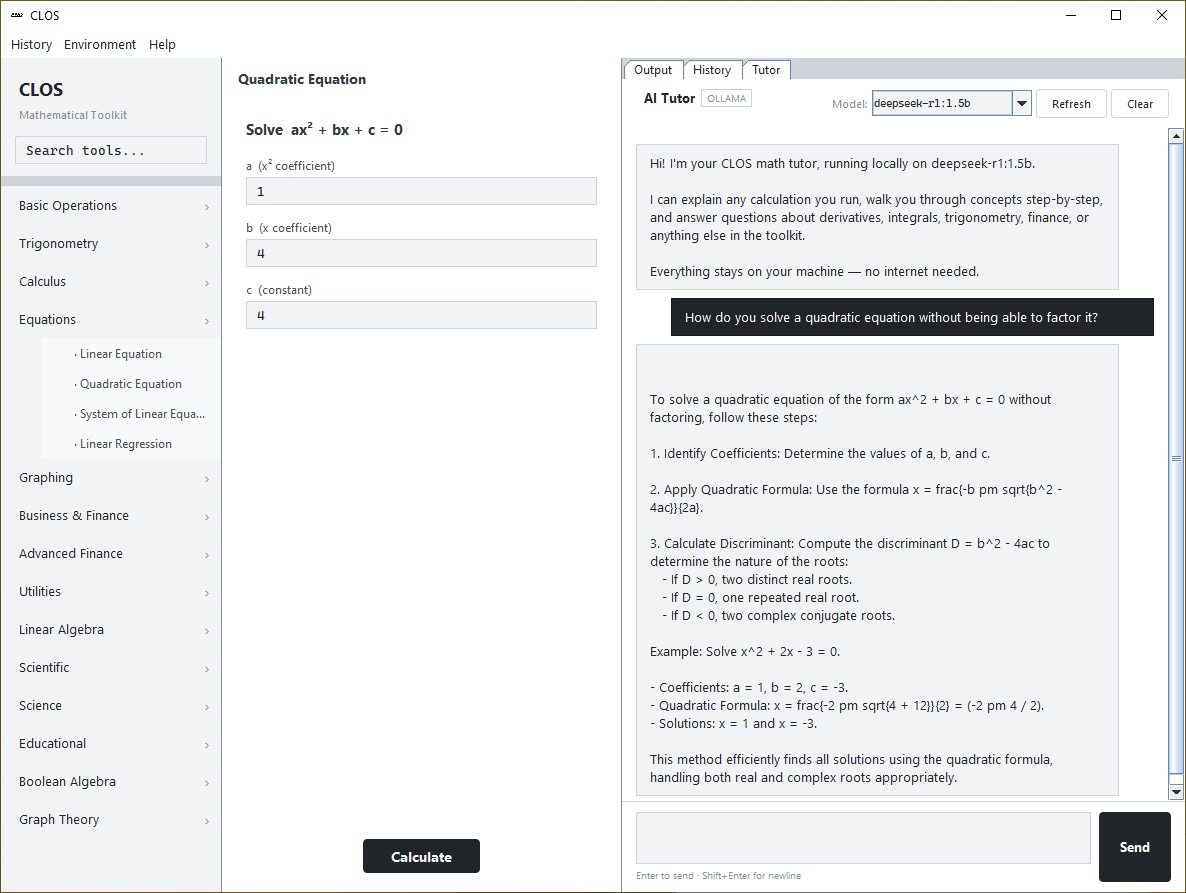
Task: Expand the Utilities category
Action: coord(111,591)
